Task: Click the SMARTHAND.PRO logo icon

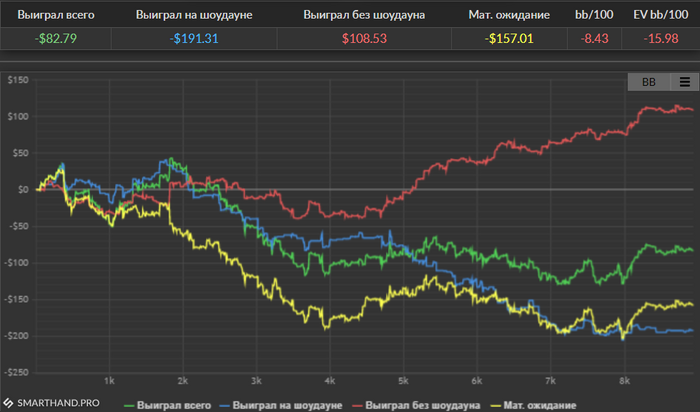Action: coord(8,403)
